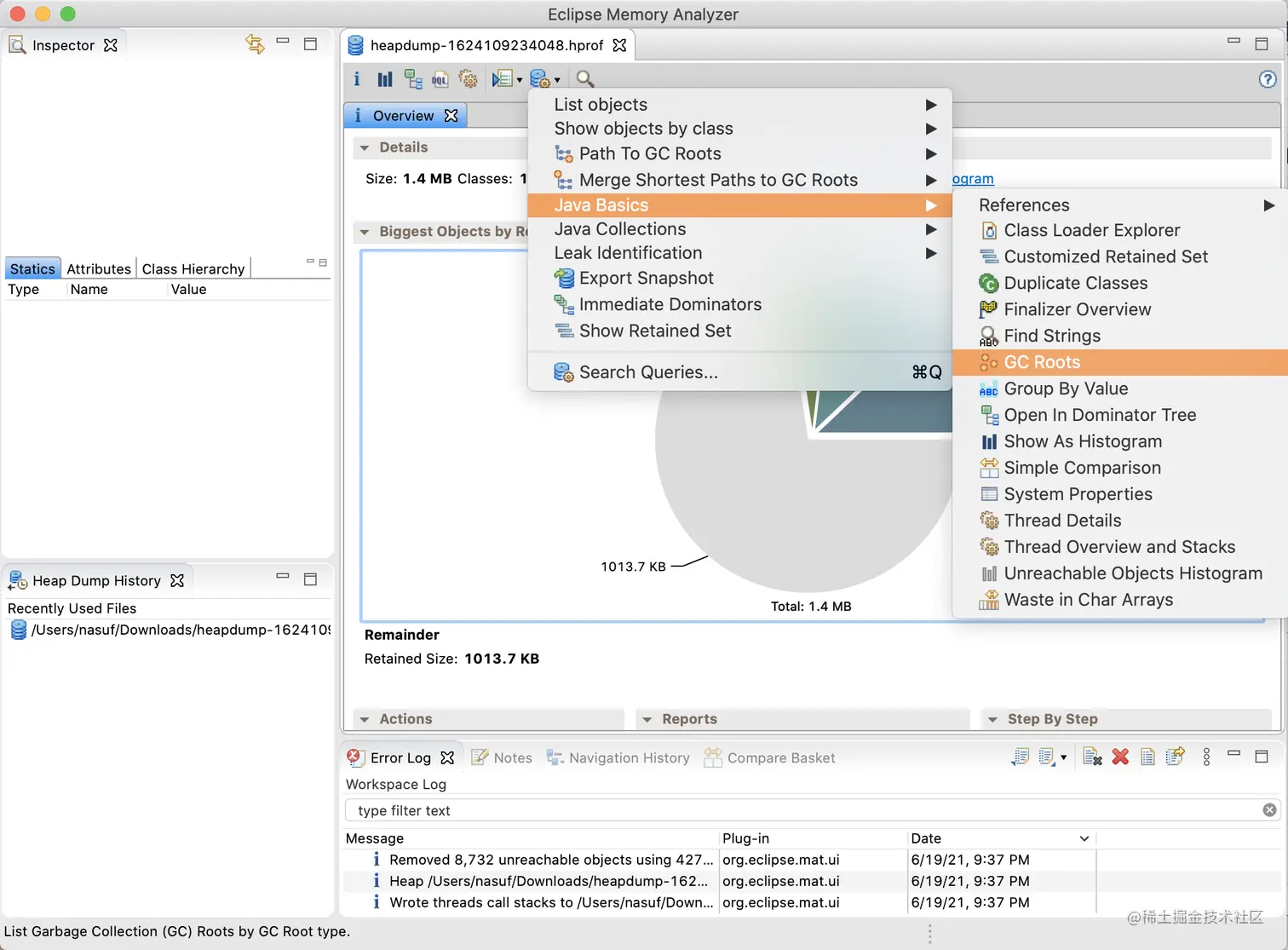Toggle Date column sort chevron

(1084, 838)
